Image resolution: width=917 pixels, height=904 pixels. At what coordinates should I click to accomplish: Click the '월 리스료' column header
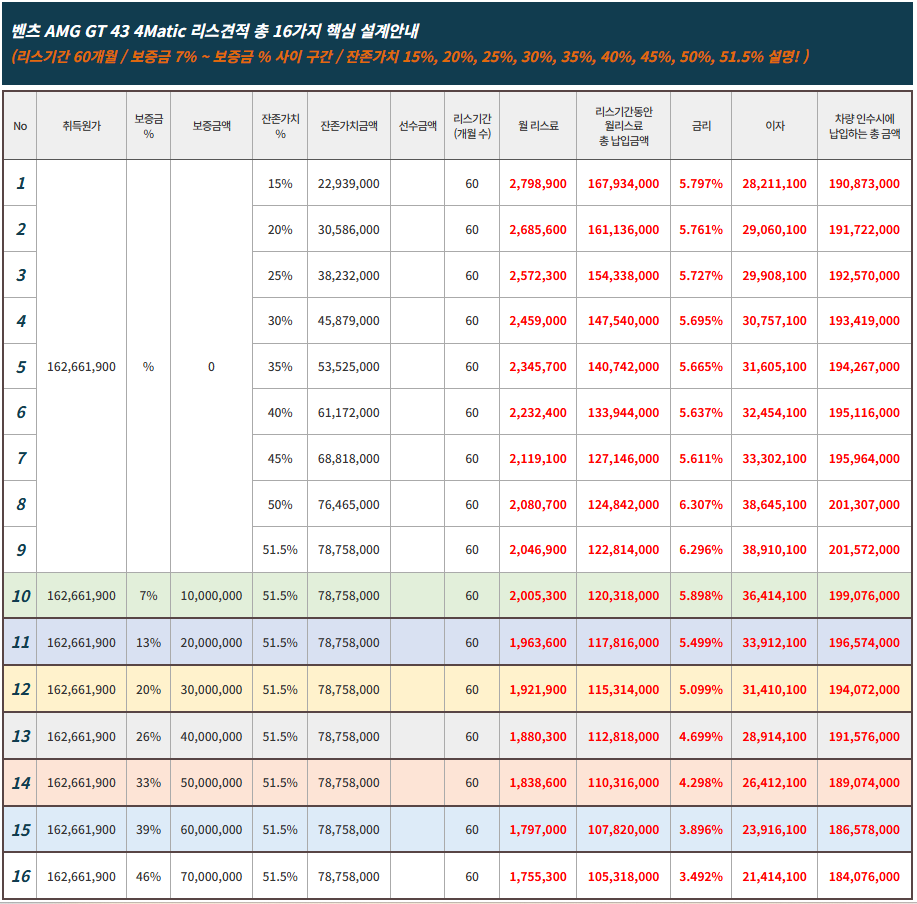click(x=538, y=126)
